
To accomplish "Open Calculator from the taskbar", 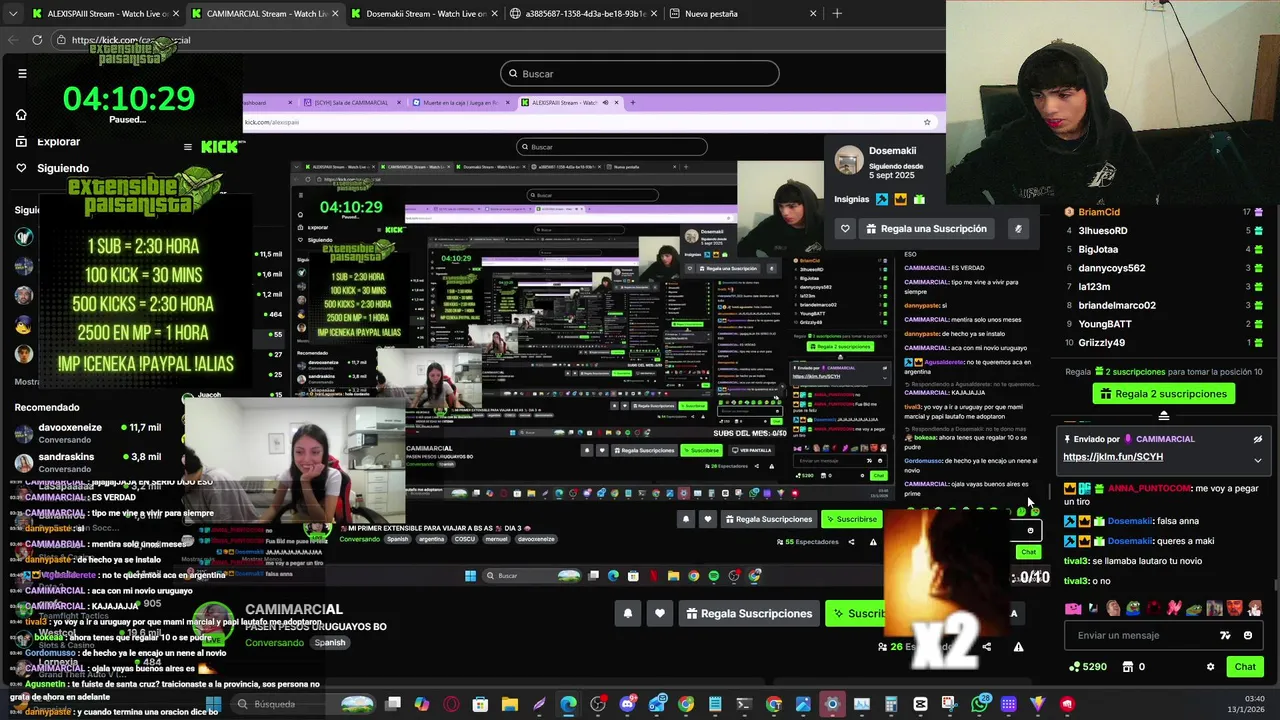I will (x=891, y=704).
